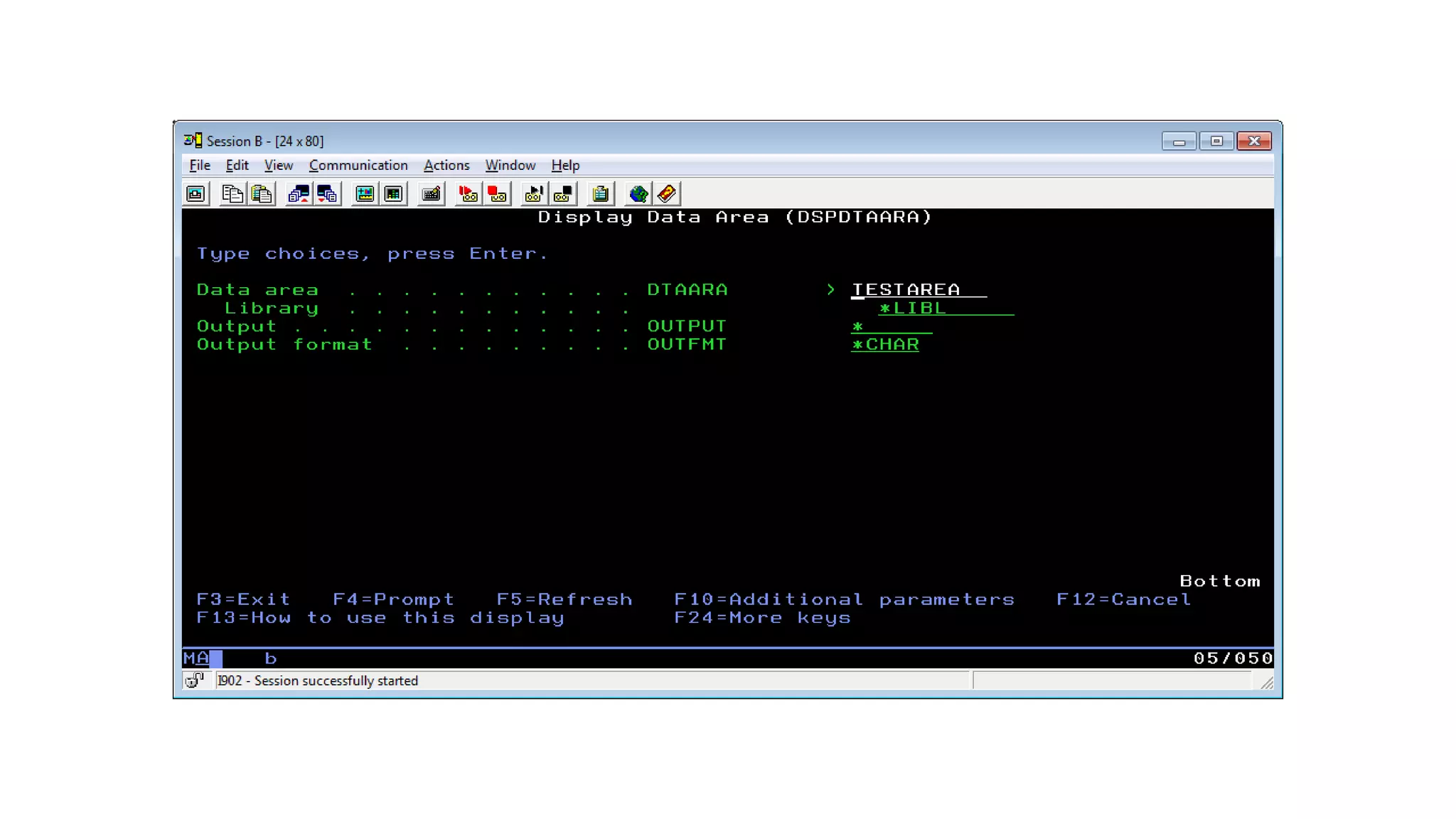Click the Print Screen toolbar icon
The image size is (1456, 819).
(196, 193)
